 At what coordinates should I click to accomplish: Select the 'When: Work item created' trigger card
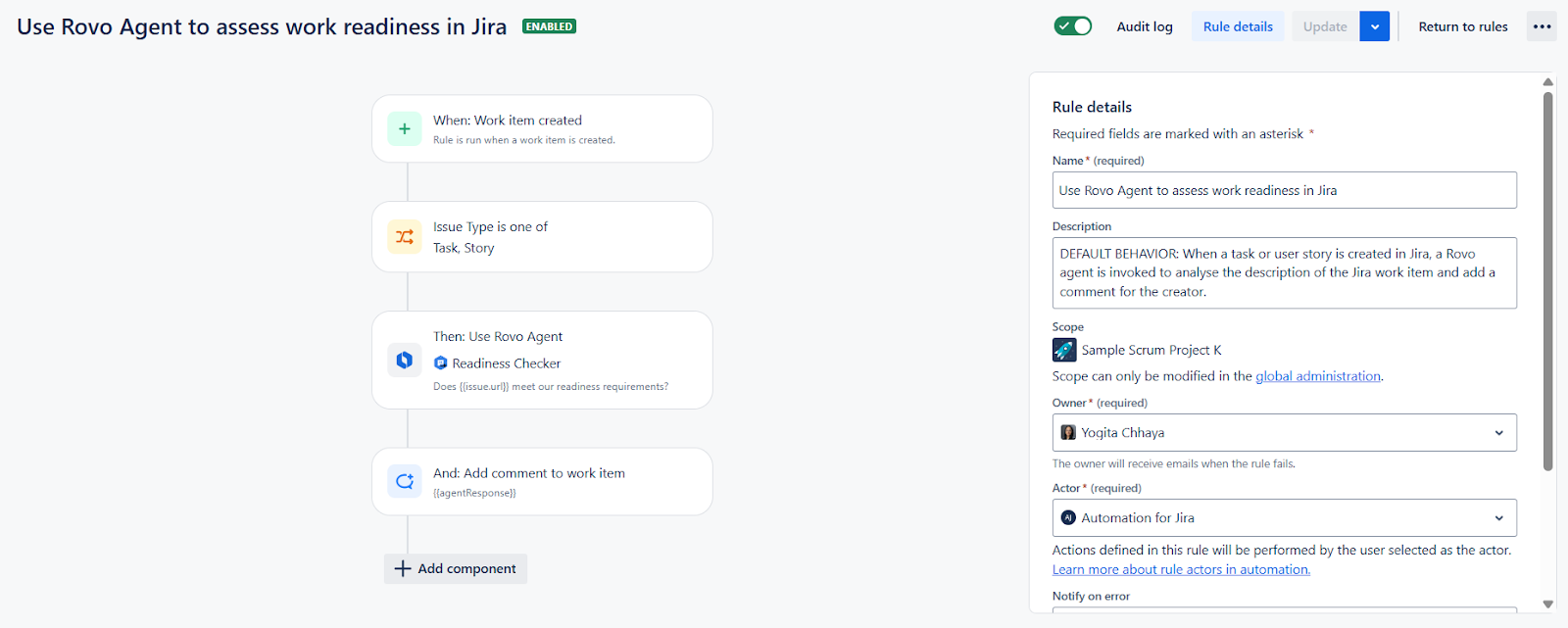[x=542, y=128]
